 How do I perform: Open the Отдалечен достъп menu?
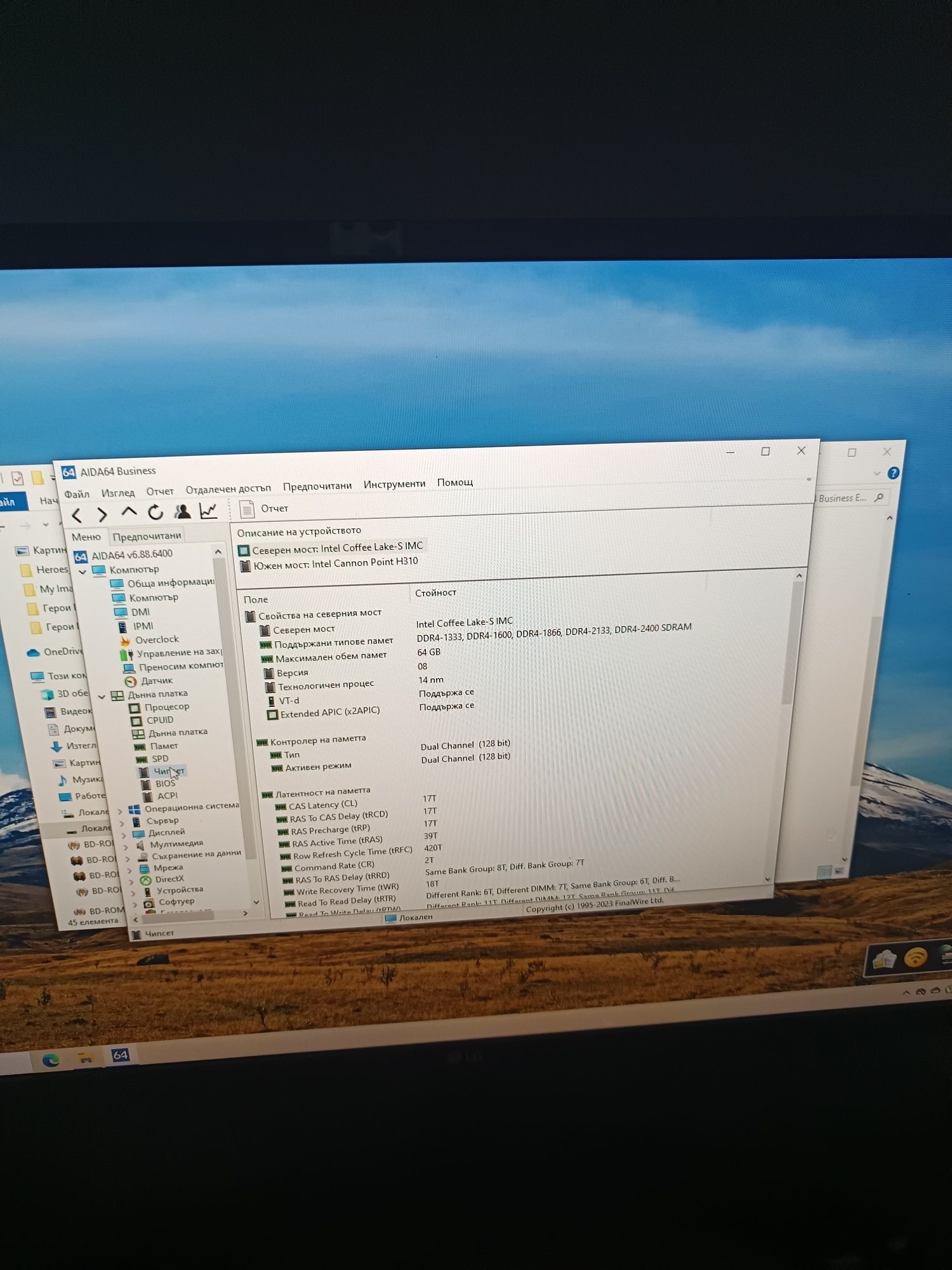click(228, 489)
